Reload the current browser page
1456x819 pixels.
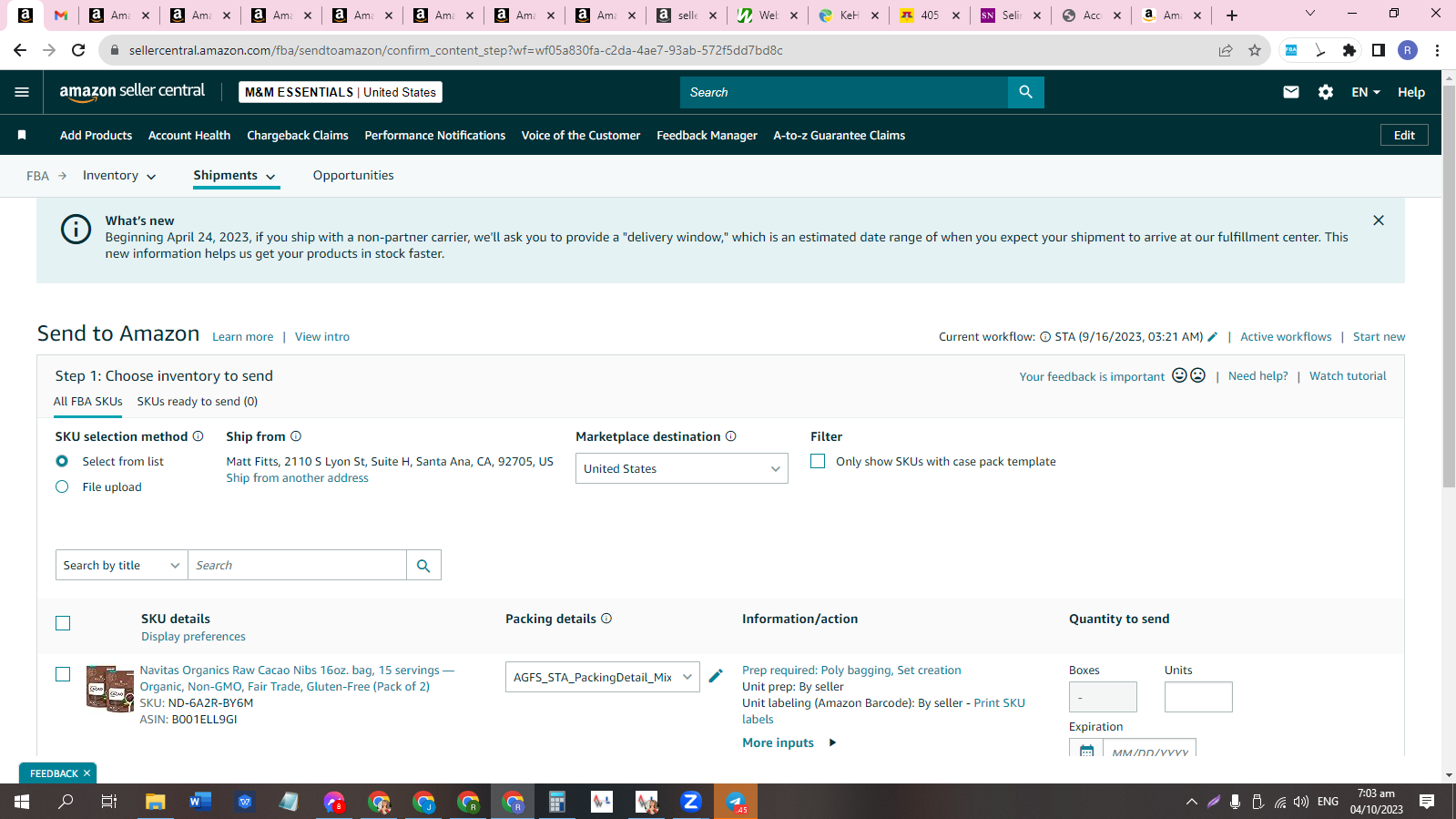click(78, 50)
